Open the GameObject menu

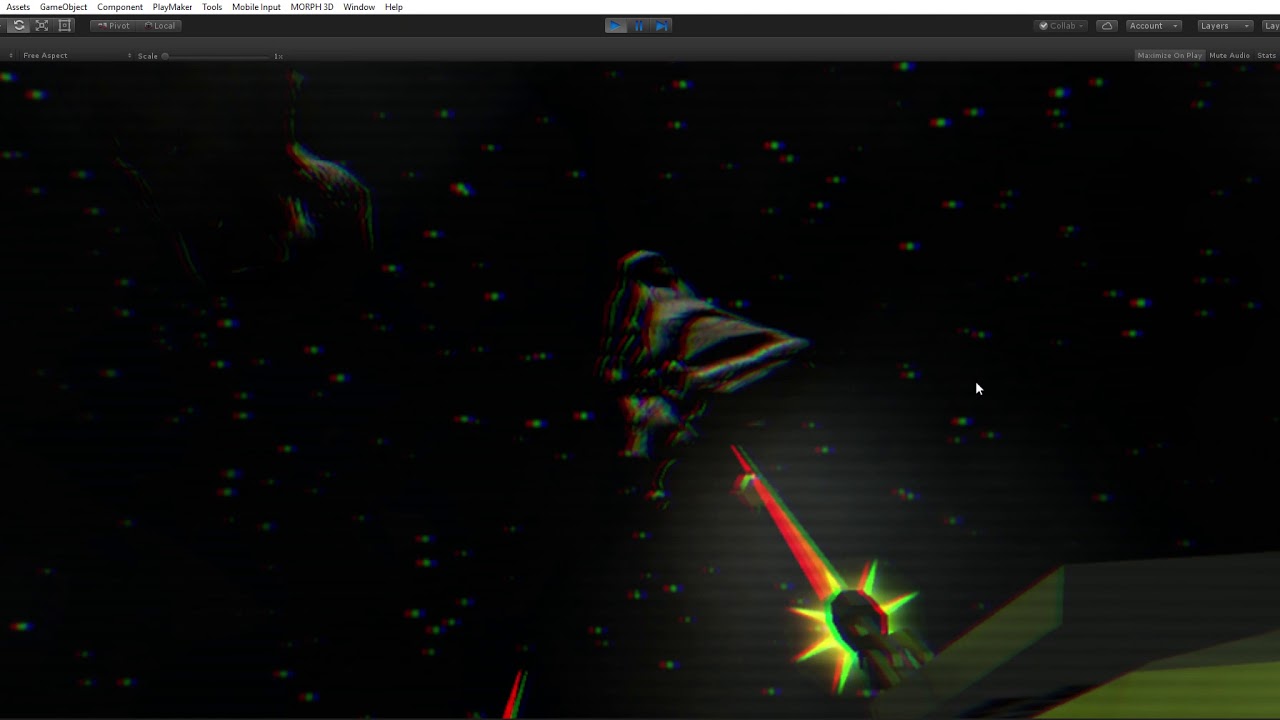click(x=63, y=7)
